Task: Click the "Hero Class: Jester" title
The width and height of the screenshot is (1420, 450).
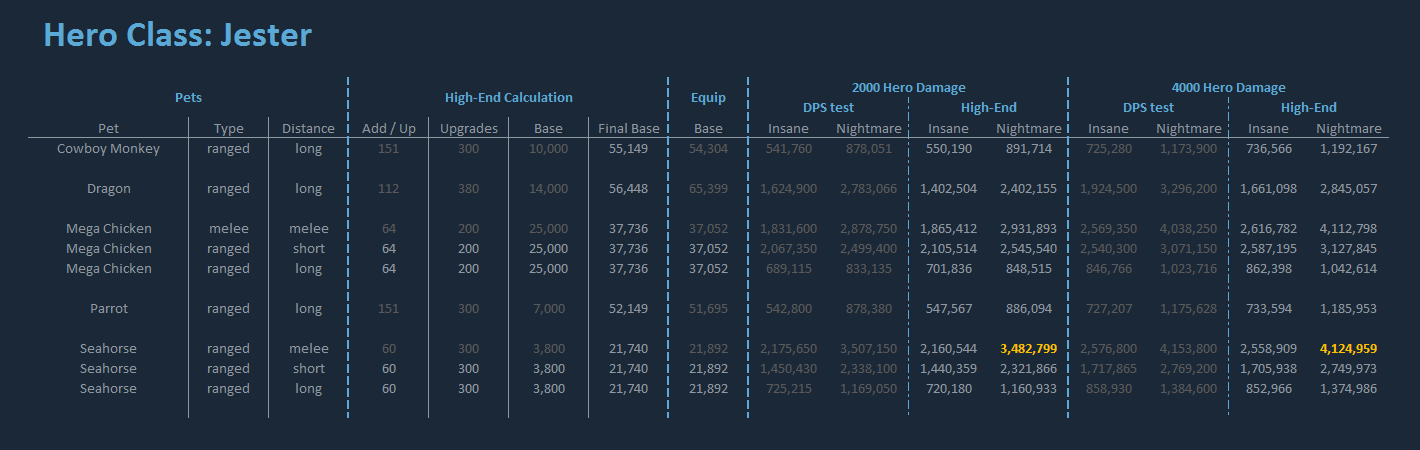Action: 177,36
